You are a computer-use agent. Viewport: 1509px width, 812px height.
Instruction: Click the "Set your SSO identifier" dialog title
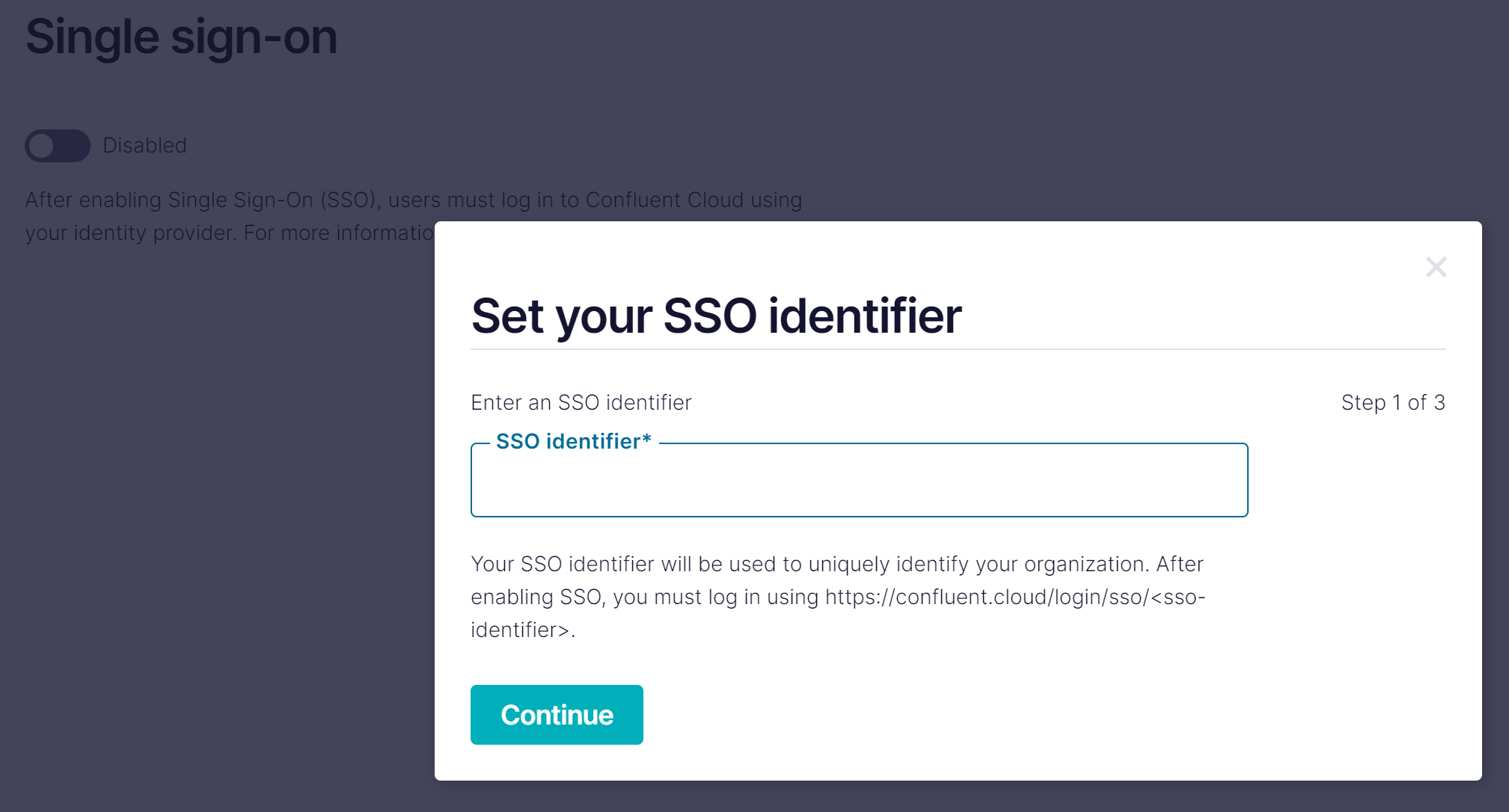click(x=716, y=316)
